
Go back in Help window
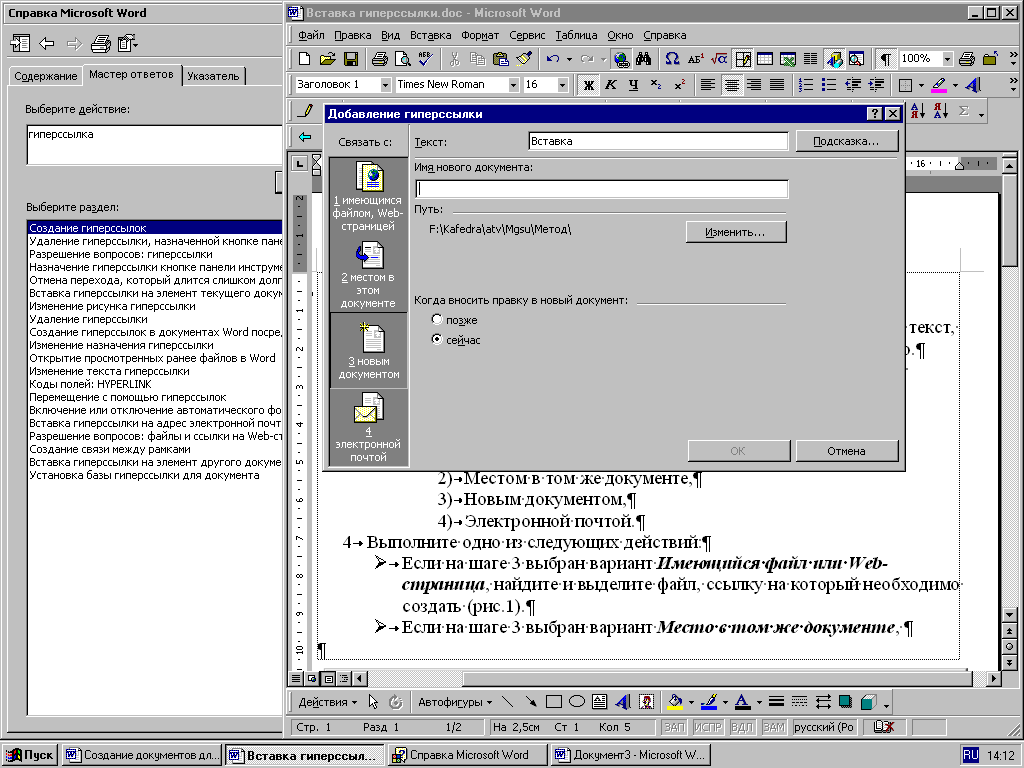click(x=46, y=44)
